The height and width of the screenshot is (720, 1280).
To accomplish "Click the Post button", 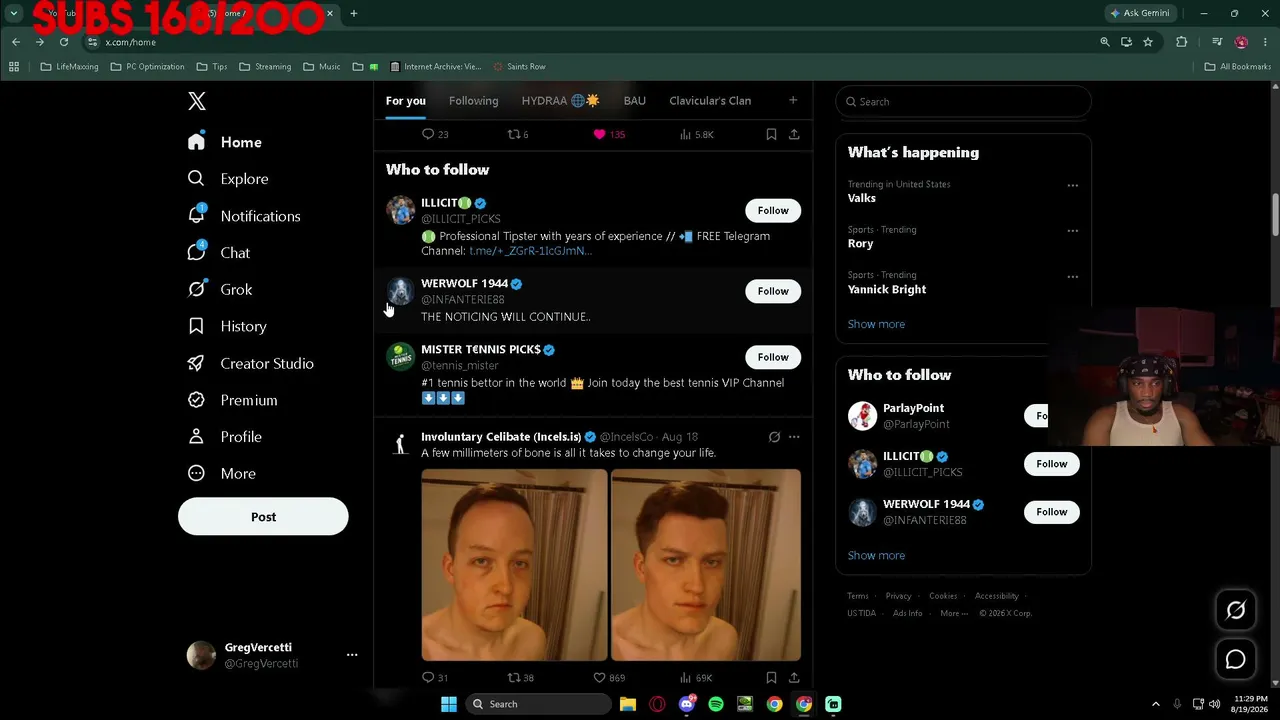I will [263, 517].
